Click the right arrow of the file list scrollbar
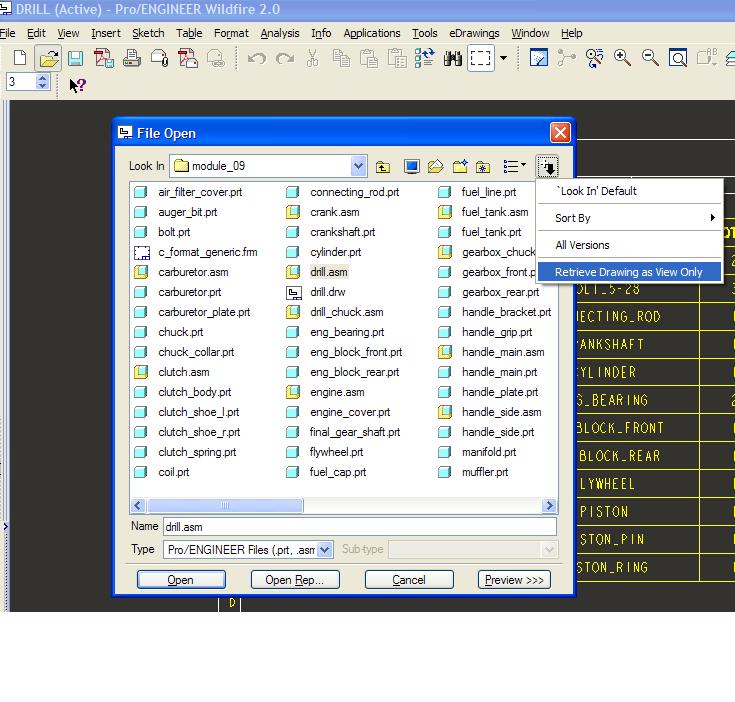This screenshot has width=735, height=702. [x=549, y=505]
